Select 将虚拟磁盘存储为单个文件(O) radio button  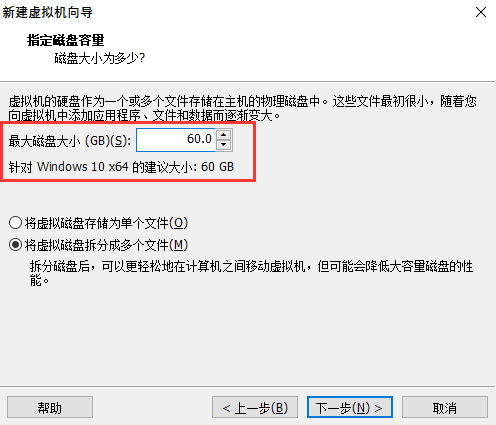(x=15, y=223)
